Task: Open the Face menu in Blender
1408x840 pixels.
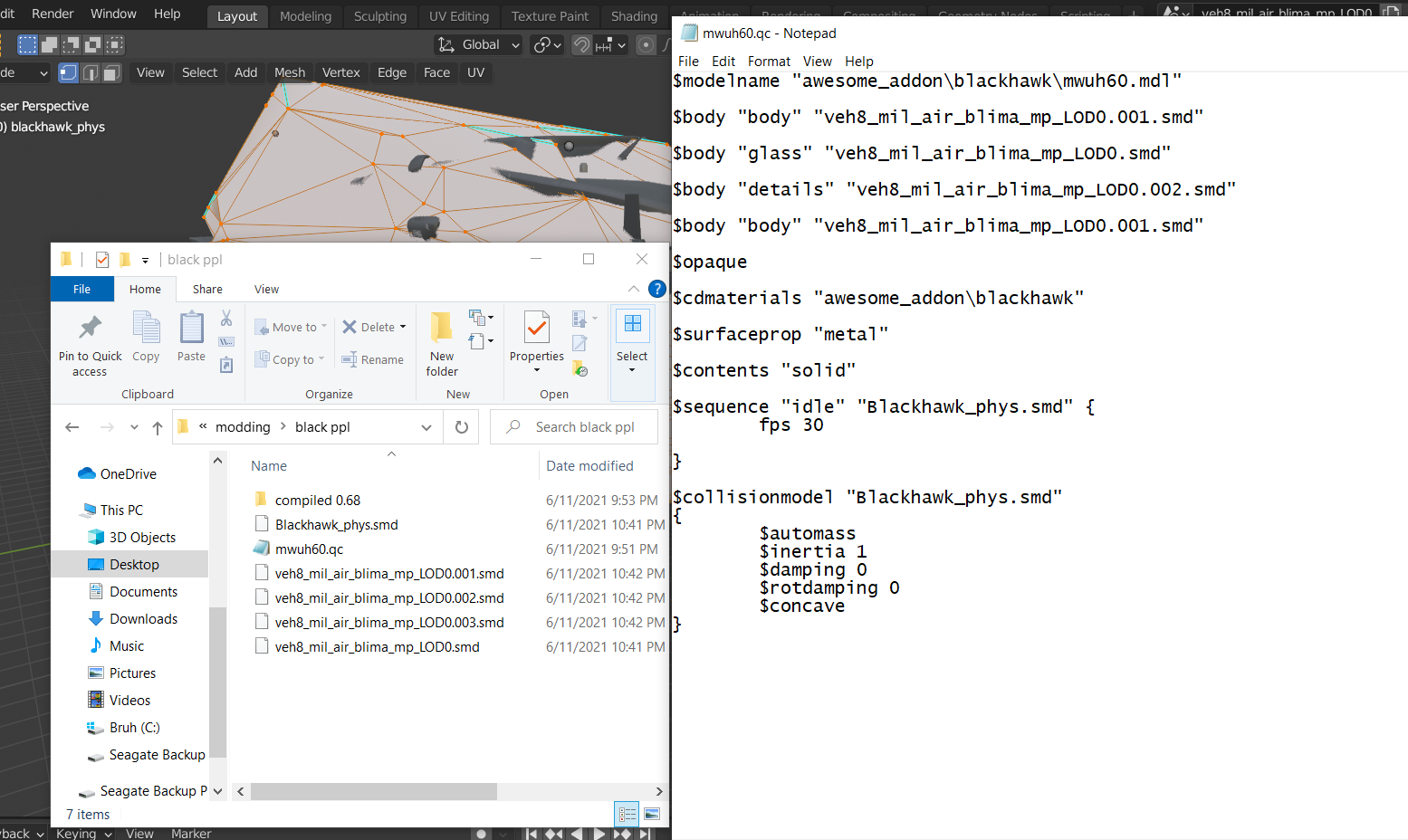Action: click(x=436, y=72)
